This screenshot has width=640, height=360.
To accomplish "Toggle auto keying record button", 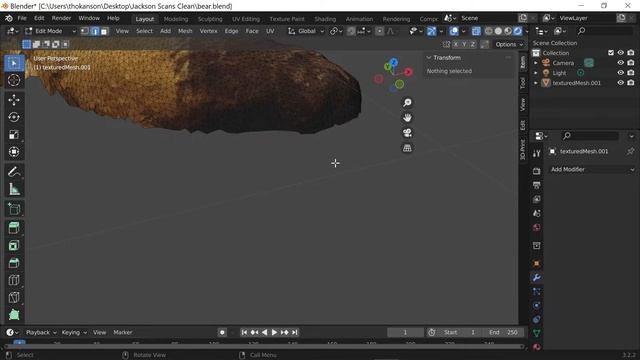I will pos(222,332).
